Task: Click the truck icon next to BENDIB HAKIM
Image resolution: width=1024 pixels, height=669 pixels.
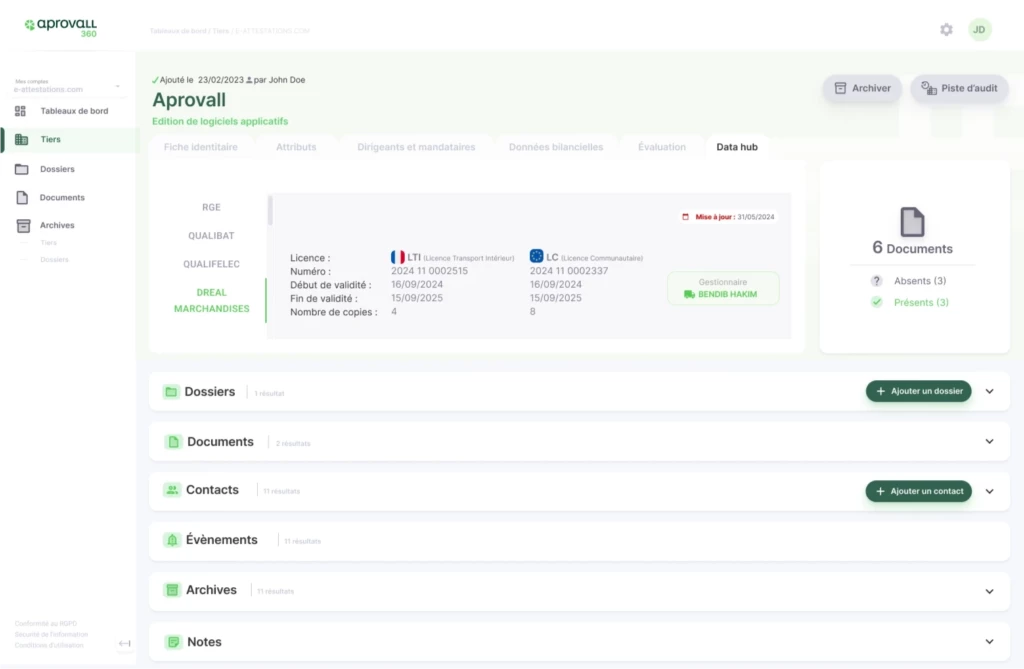Action: pos(689,295)
